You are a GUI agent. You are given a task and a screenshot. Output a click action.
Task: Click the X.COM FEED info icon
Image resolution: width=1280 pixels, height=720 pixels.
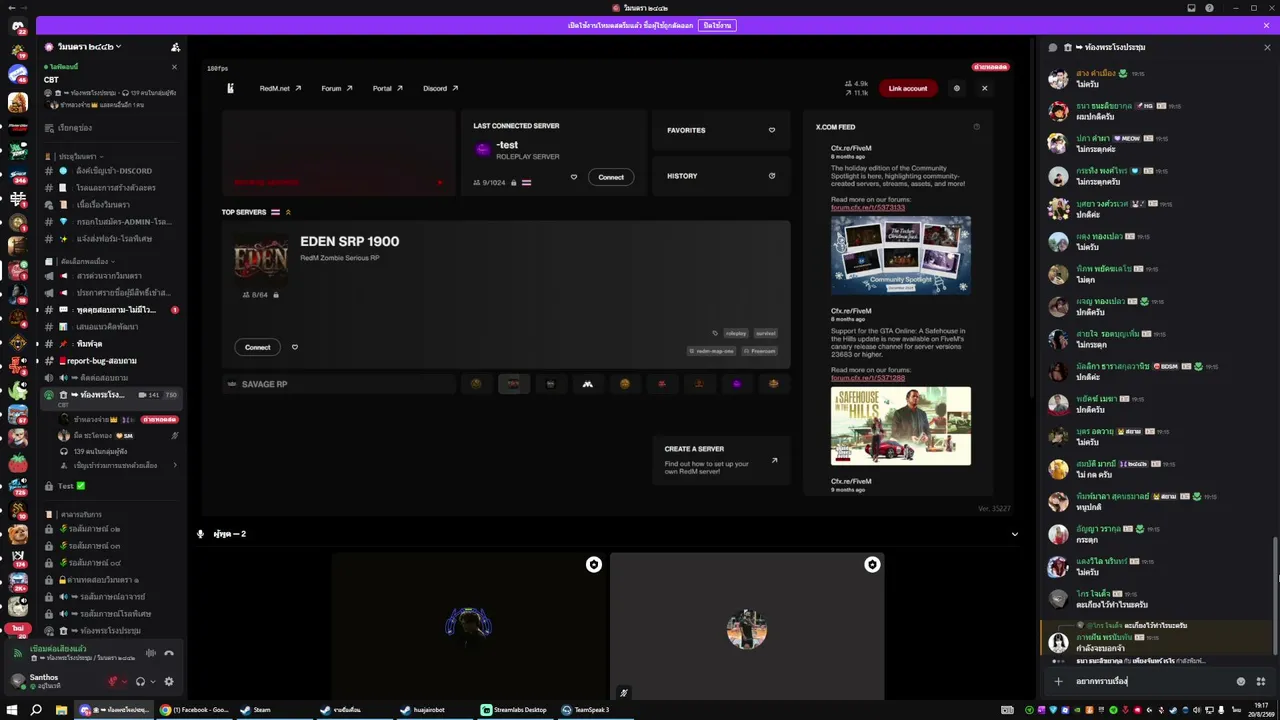977,127
